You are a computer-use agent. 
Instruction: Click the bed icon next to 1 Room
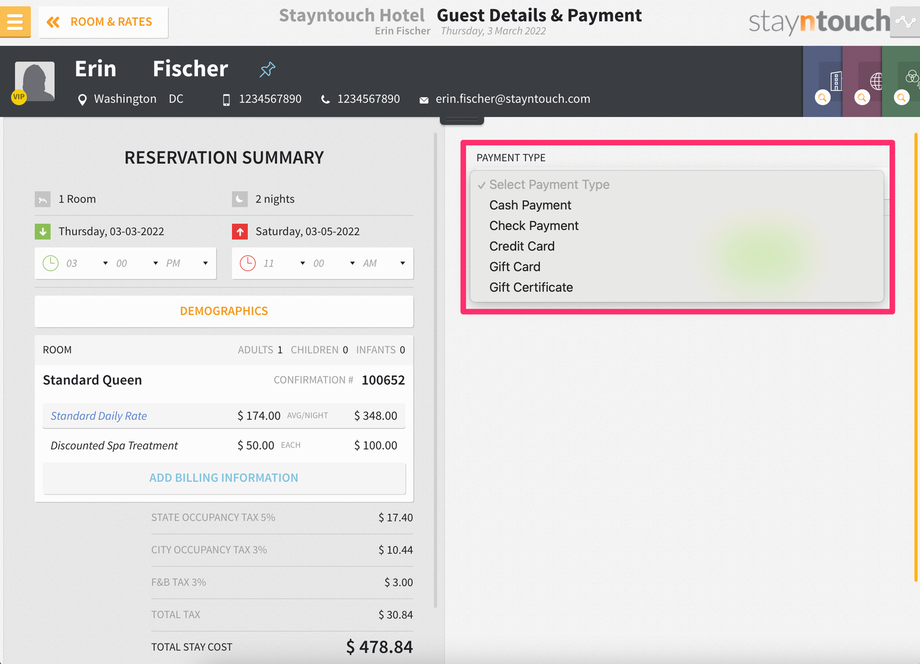43,199
